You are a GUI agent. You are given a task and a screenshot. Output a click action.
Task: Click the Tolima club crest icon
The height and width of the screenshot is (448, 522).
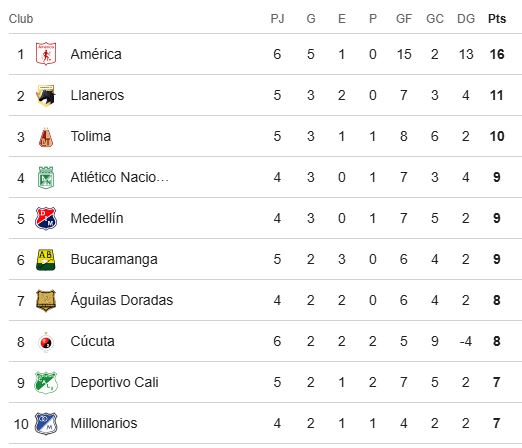point(46,136)
